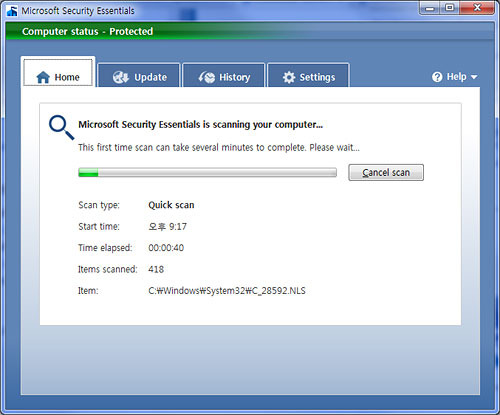Click the History tab shield icon
This screenshot has width=500, height=415.
[207, 77]
